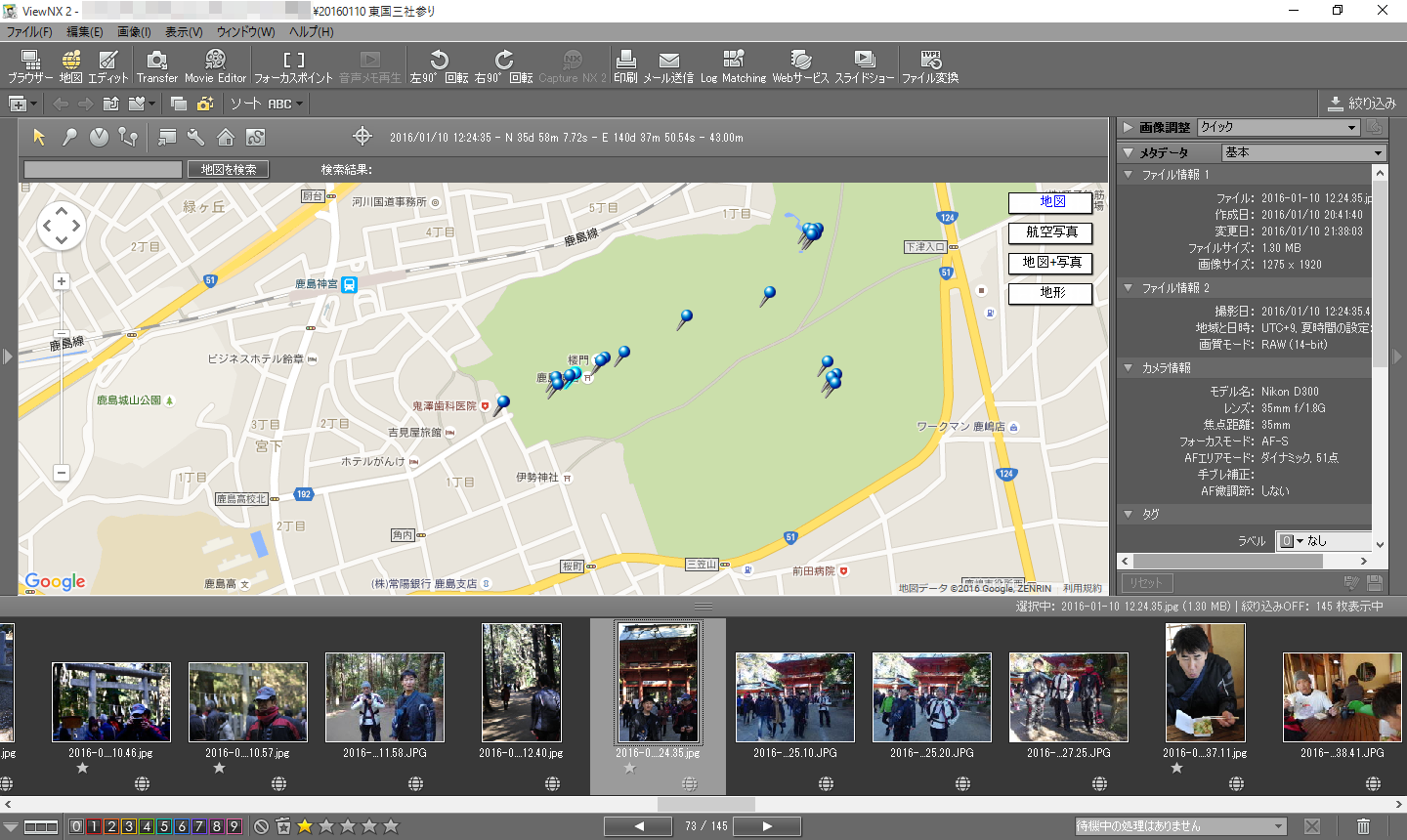
Task: Open the 表示(V) menu
Action: pyautogui.click(x=184, y=32)
